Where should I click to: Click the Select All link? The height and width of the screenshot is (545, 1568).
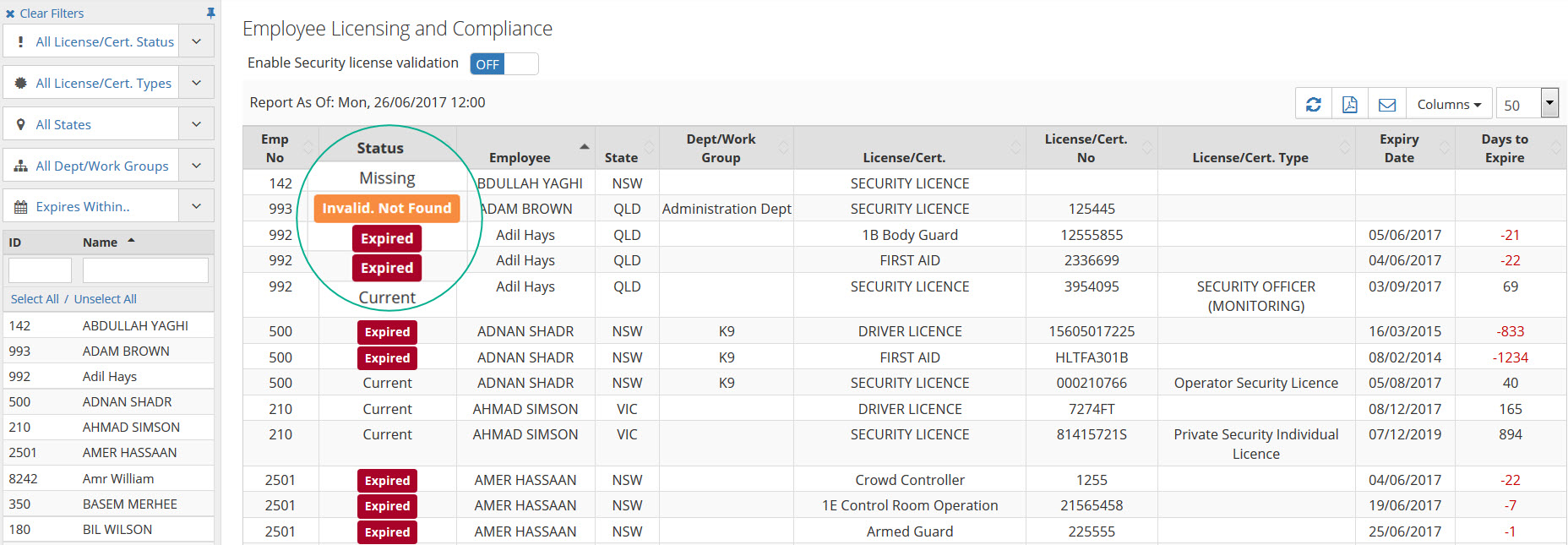35,299
